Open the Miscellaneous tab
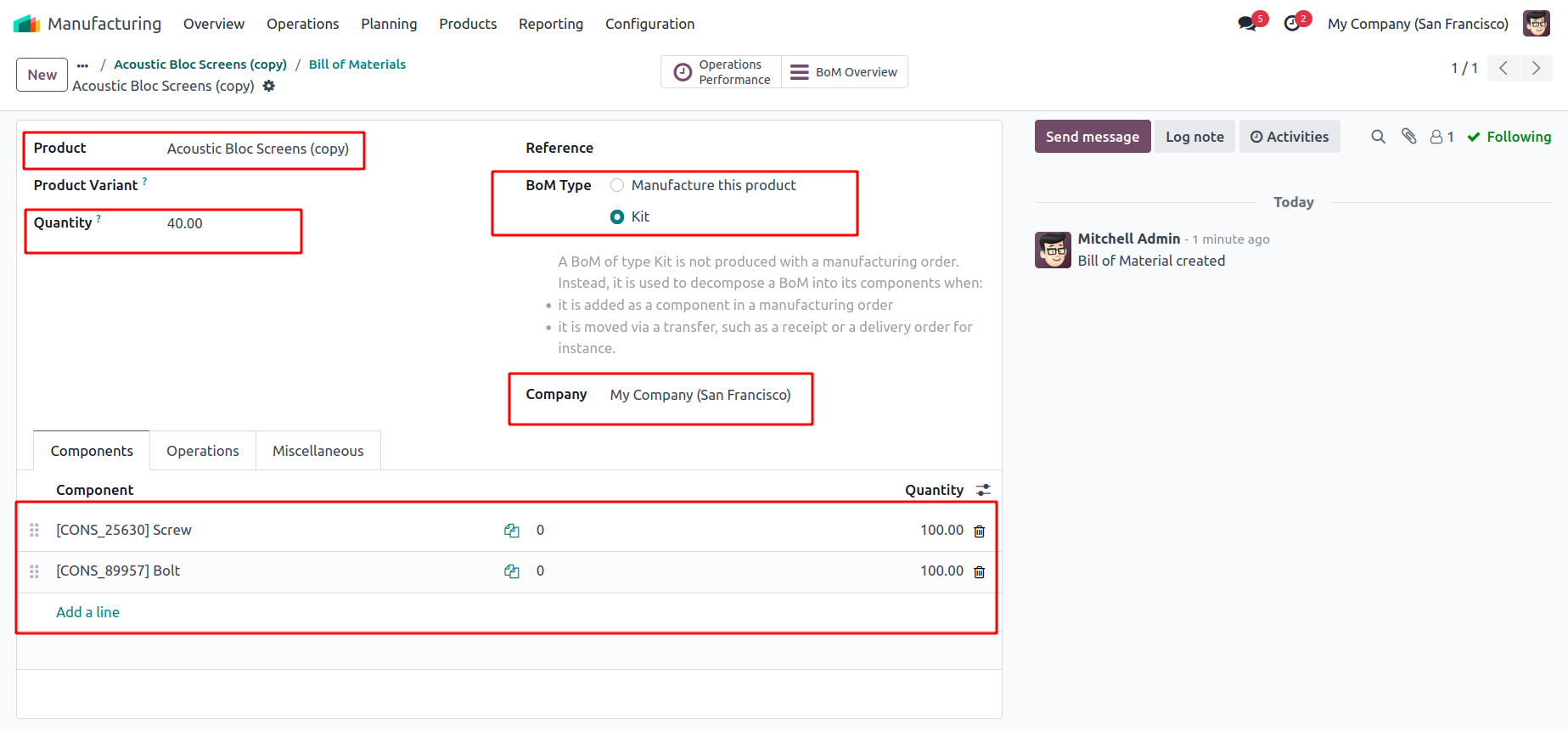The height and width of the screenshot is (731, 1568). (318, 451)
